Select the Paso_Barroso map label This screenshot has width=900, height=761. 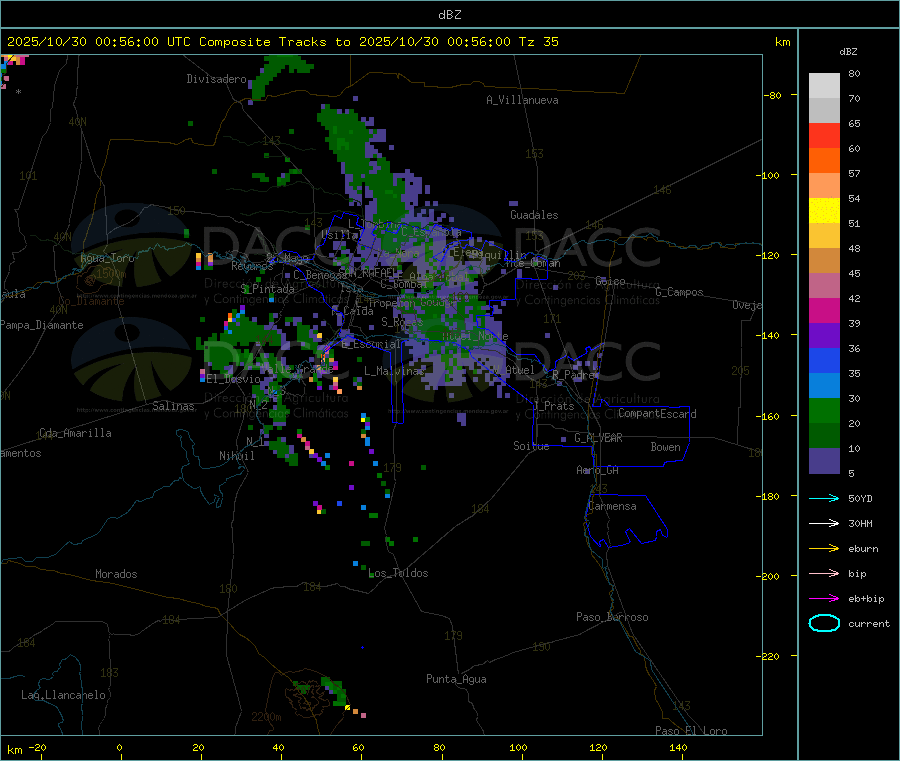[612, 617]
